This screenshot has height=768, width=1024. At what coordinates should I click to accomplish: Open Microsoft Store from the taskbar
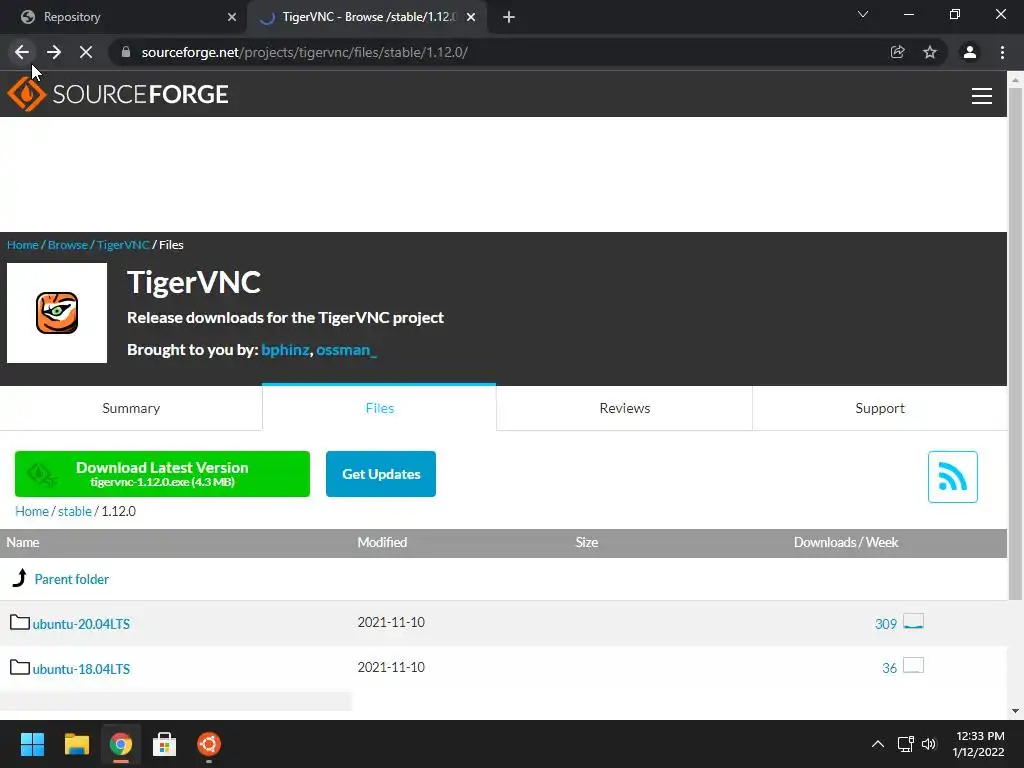coord(165,744)
